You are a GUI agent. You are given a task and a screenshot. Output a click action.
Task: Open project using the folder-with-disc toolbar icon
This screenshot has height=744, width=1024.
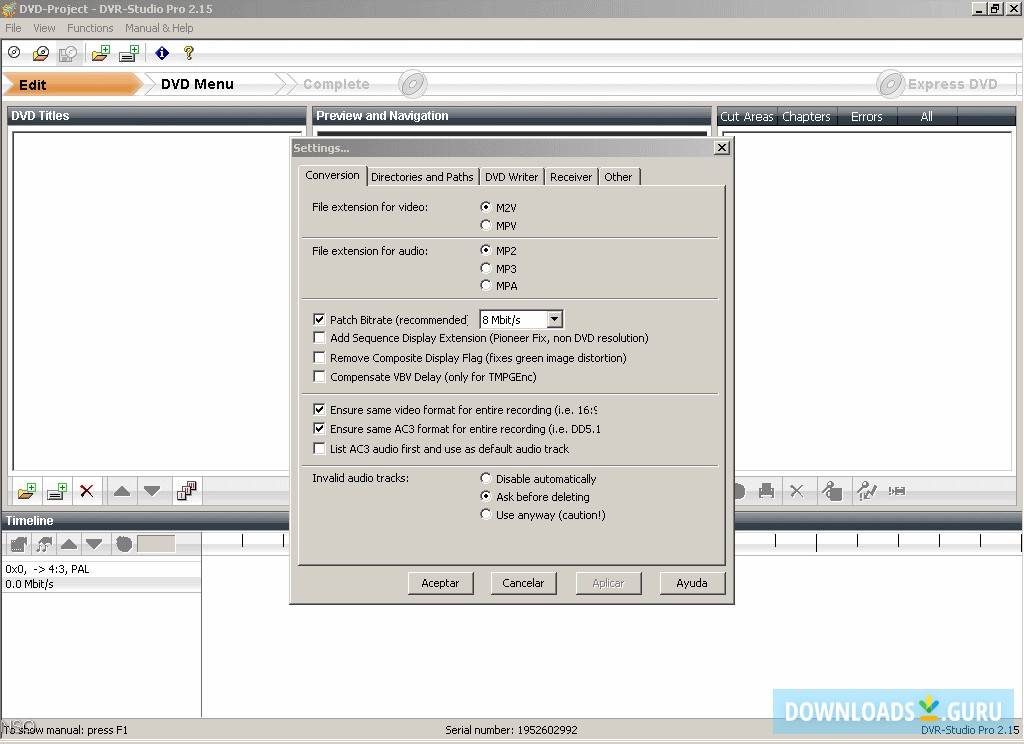(x=40, y=53)
